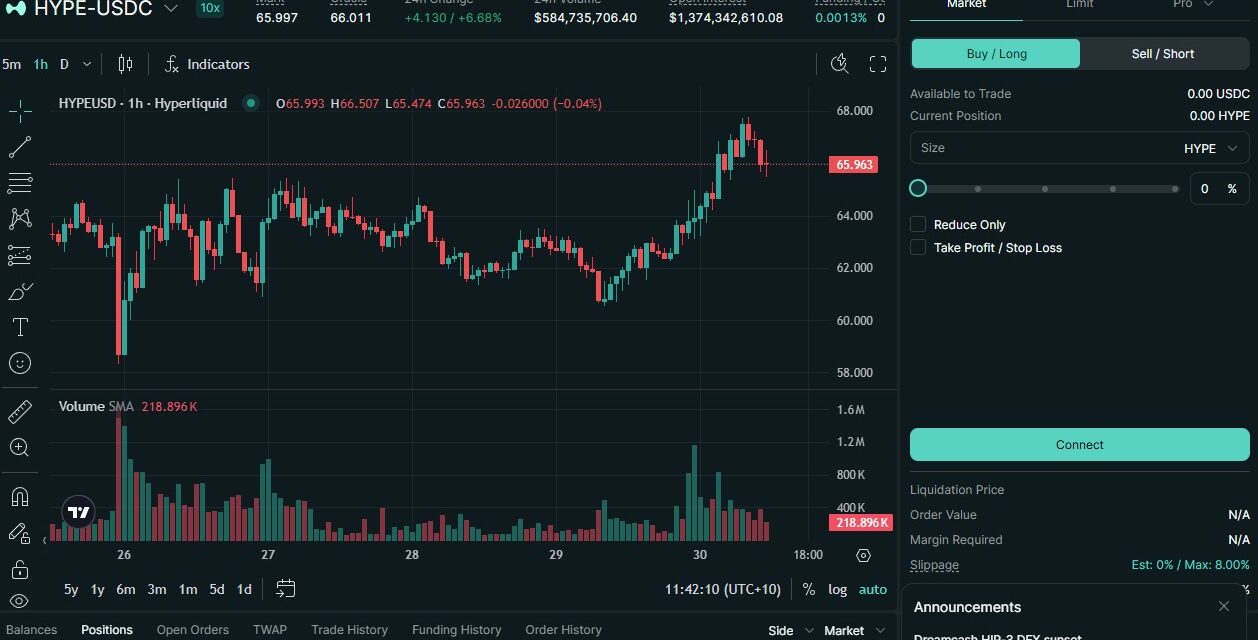Open candlestick chart style selector
Image resolution: width=1258 pixels, height=640 pixels.
(125, 64)
